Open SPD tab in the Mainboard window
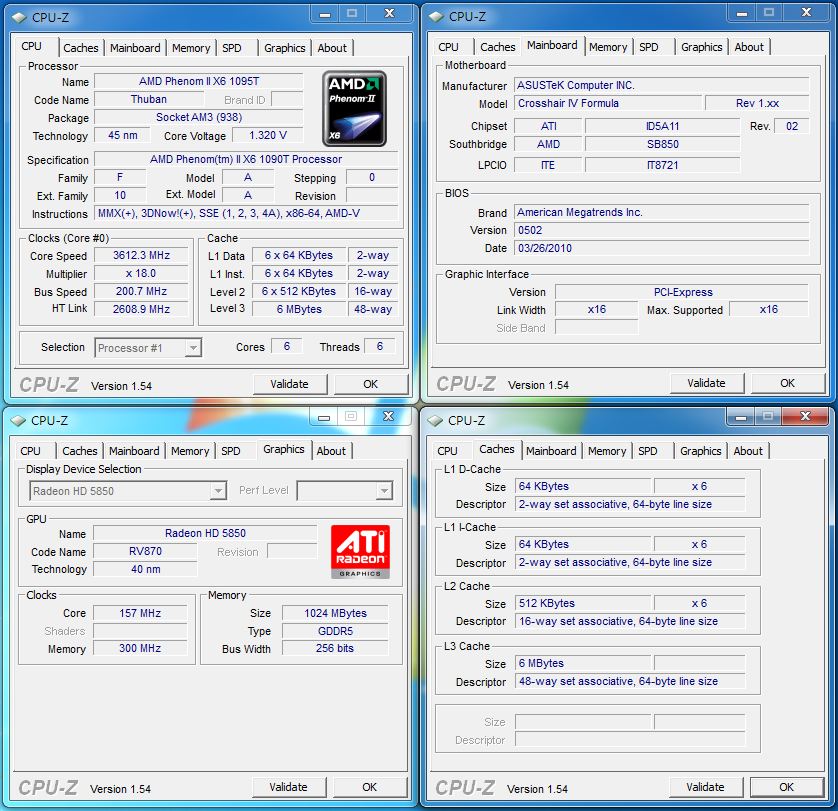Viewport: 838px width, 811px height. [649, 47]
